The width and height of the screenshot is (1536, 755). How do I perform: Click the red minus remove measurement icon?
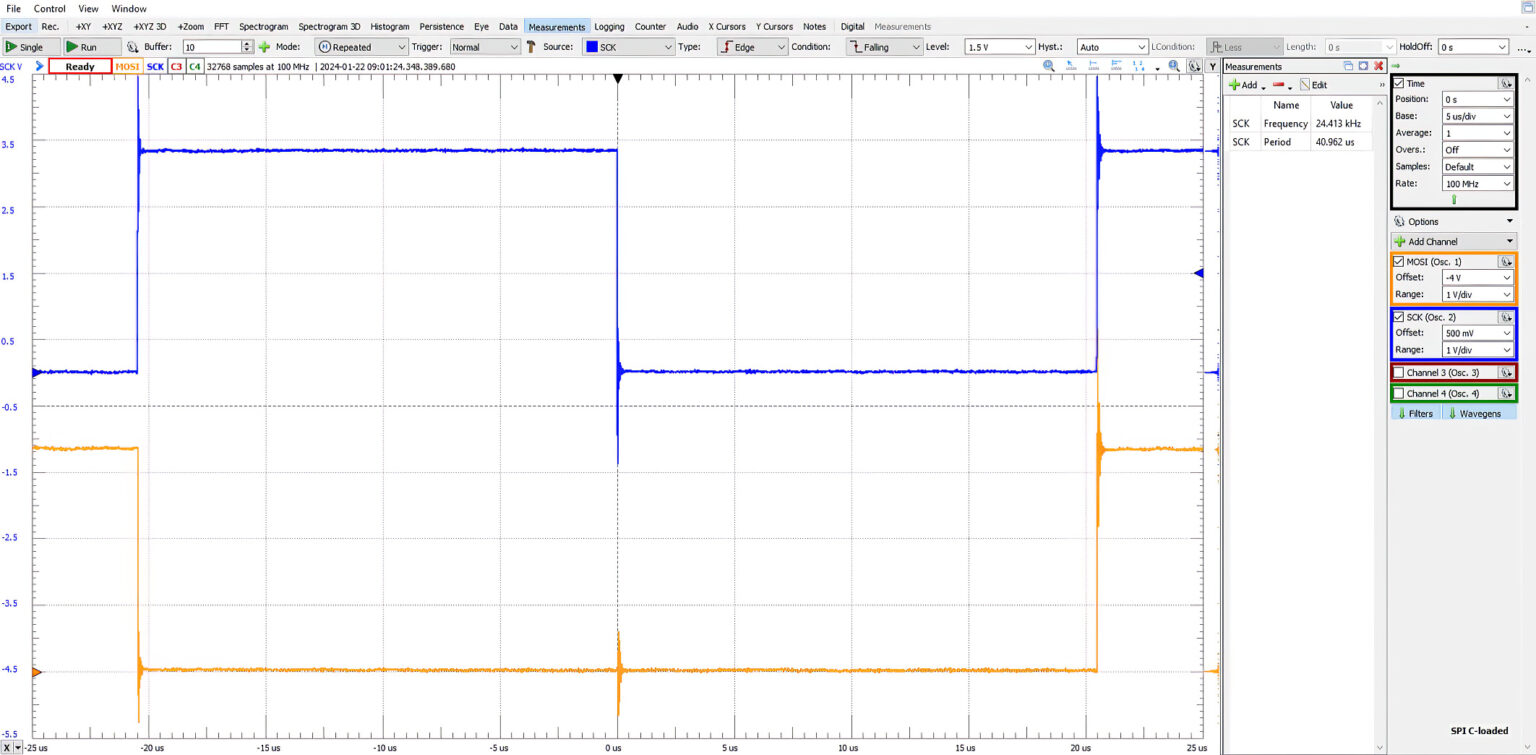tap(1279, 85)
